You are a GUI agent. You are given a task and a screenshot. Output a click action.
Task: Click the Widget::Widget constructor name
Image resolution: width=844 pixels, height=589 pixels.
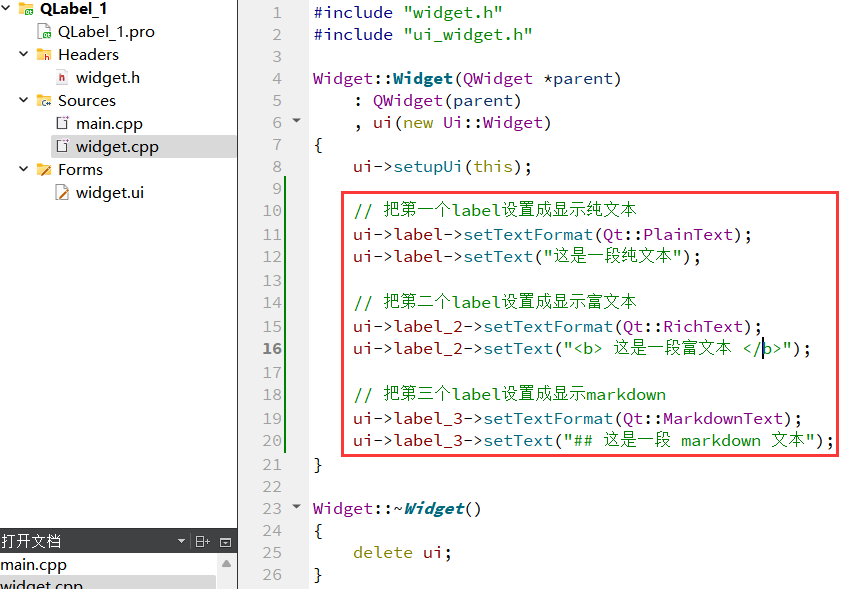423,79
